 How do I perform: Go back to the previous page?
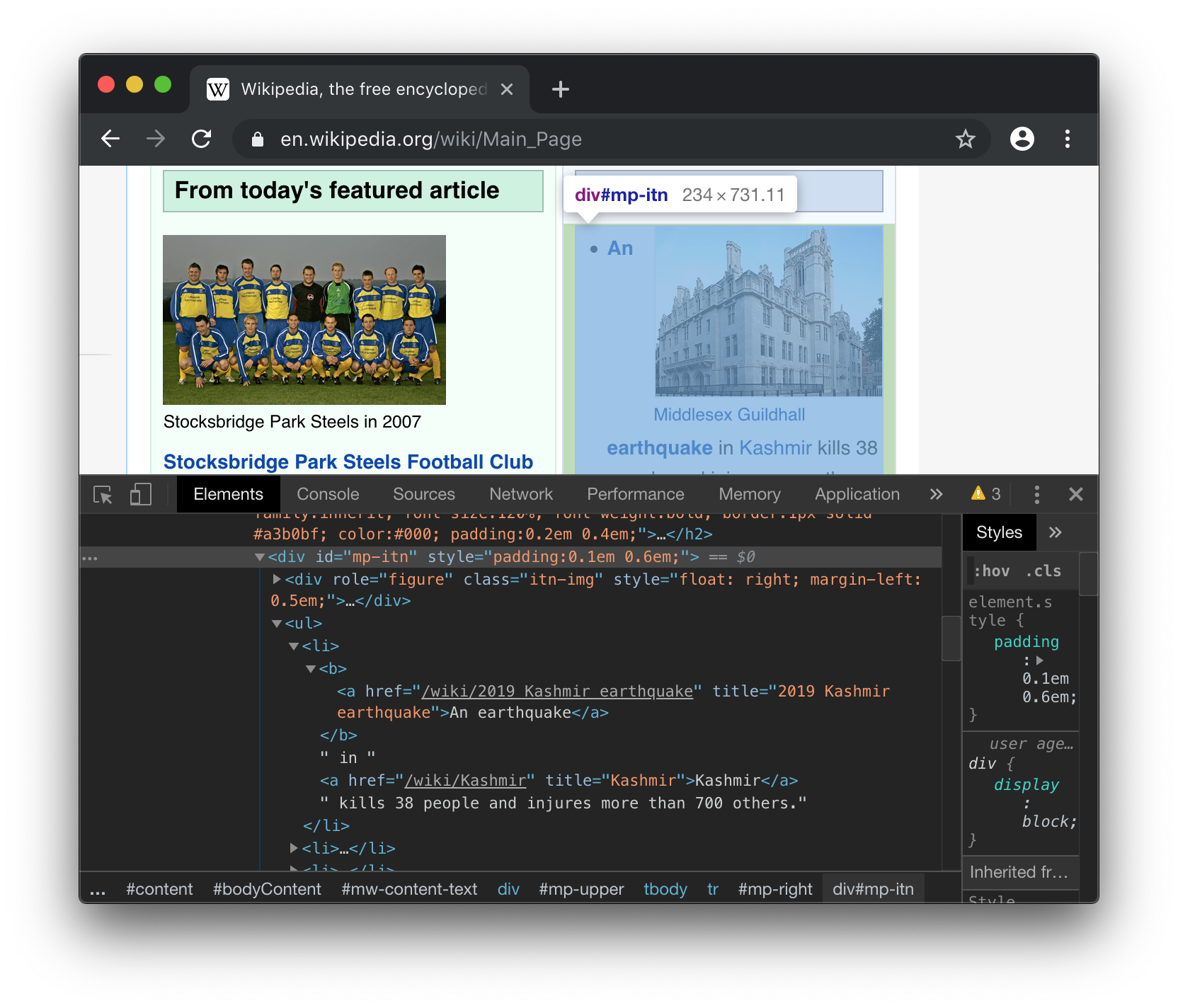click(110, 139)
